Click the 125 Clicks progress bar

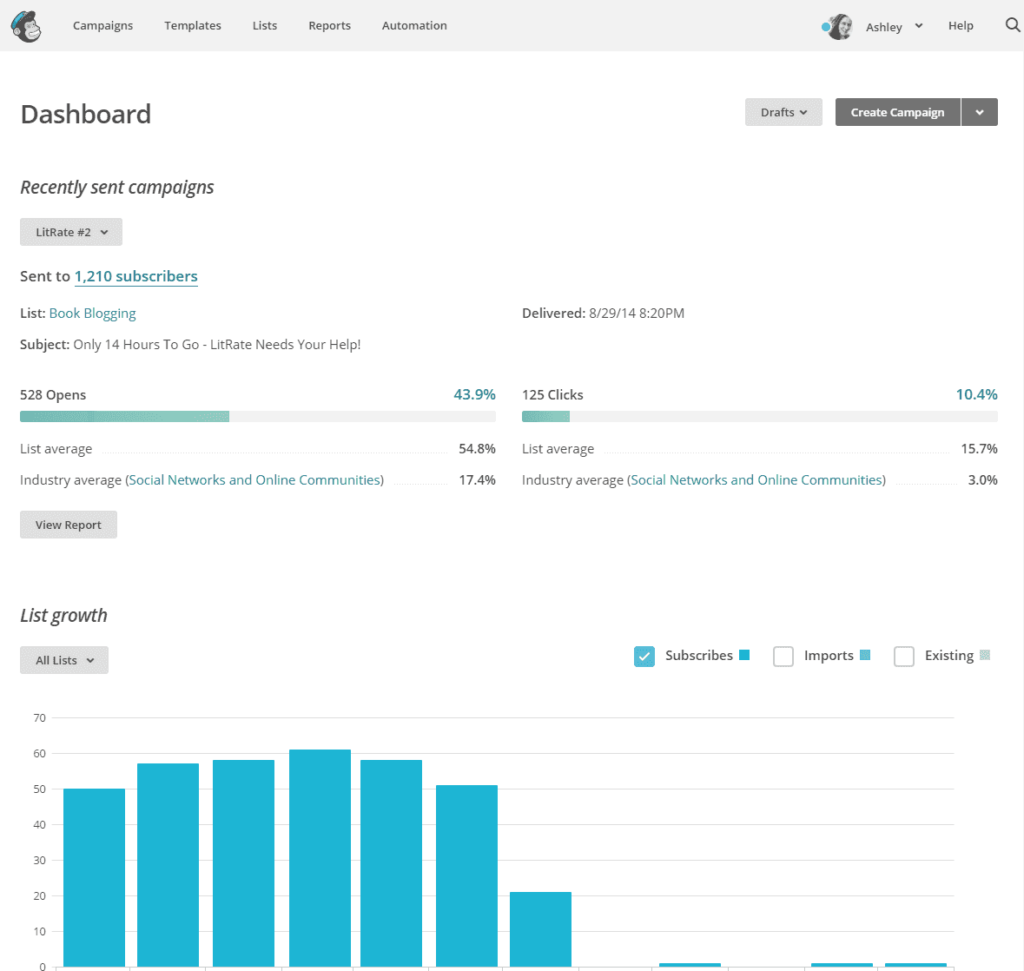pyautogui.click(x=760, y=417)
